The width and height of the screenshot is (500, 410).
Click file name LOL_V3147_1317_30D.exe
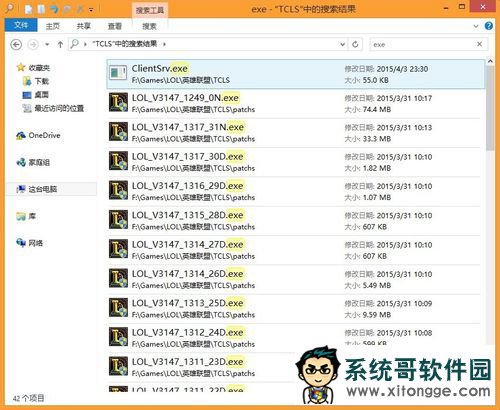click(x=188, y=156)
